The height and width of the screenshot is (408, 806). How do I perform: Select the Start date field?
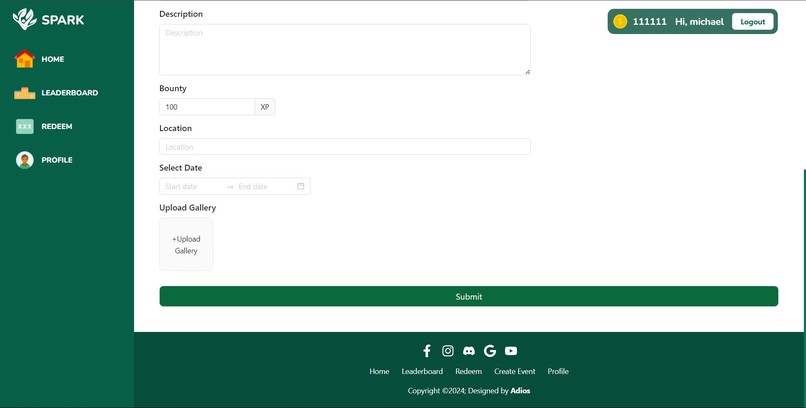(x=193, y=187)
